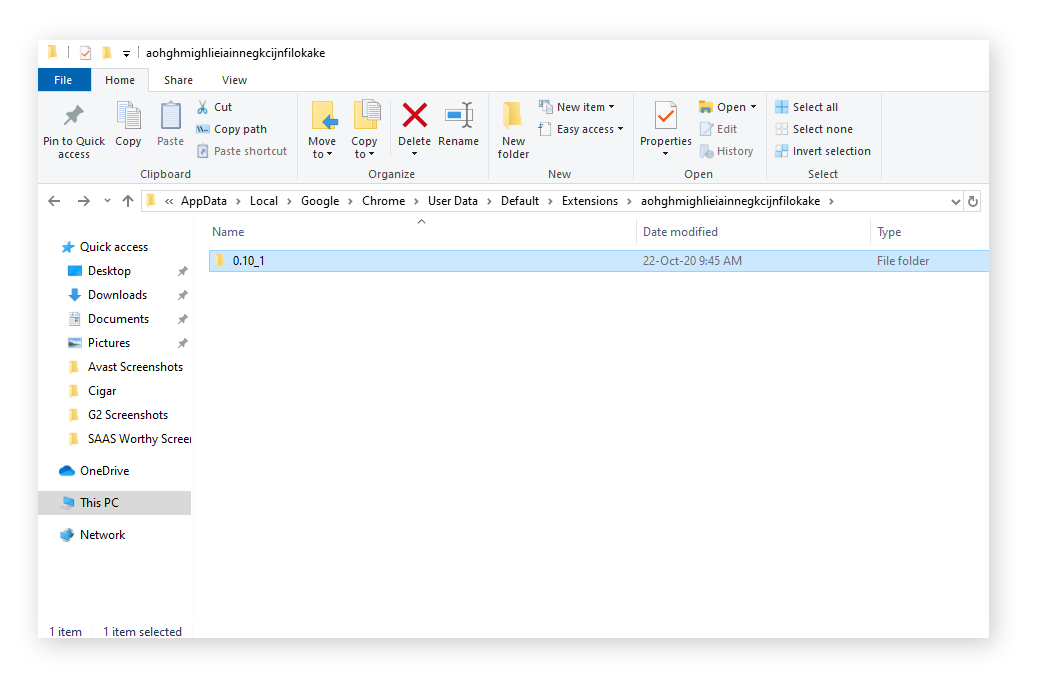The image size is (1037, 679).
Task: Navigate to Extensions in the breadcrumb path
Action: 592,200
